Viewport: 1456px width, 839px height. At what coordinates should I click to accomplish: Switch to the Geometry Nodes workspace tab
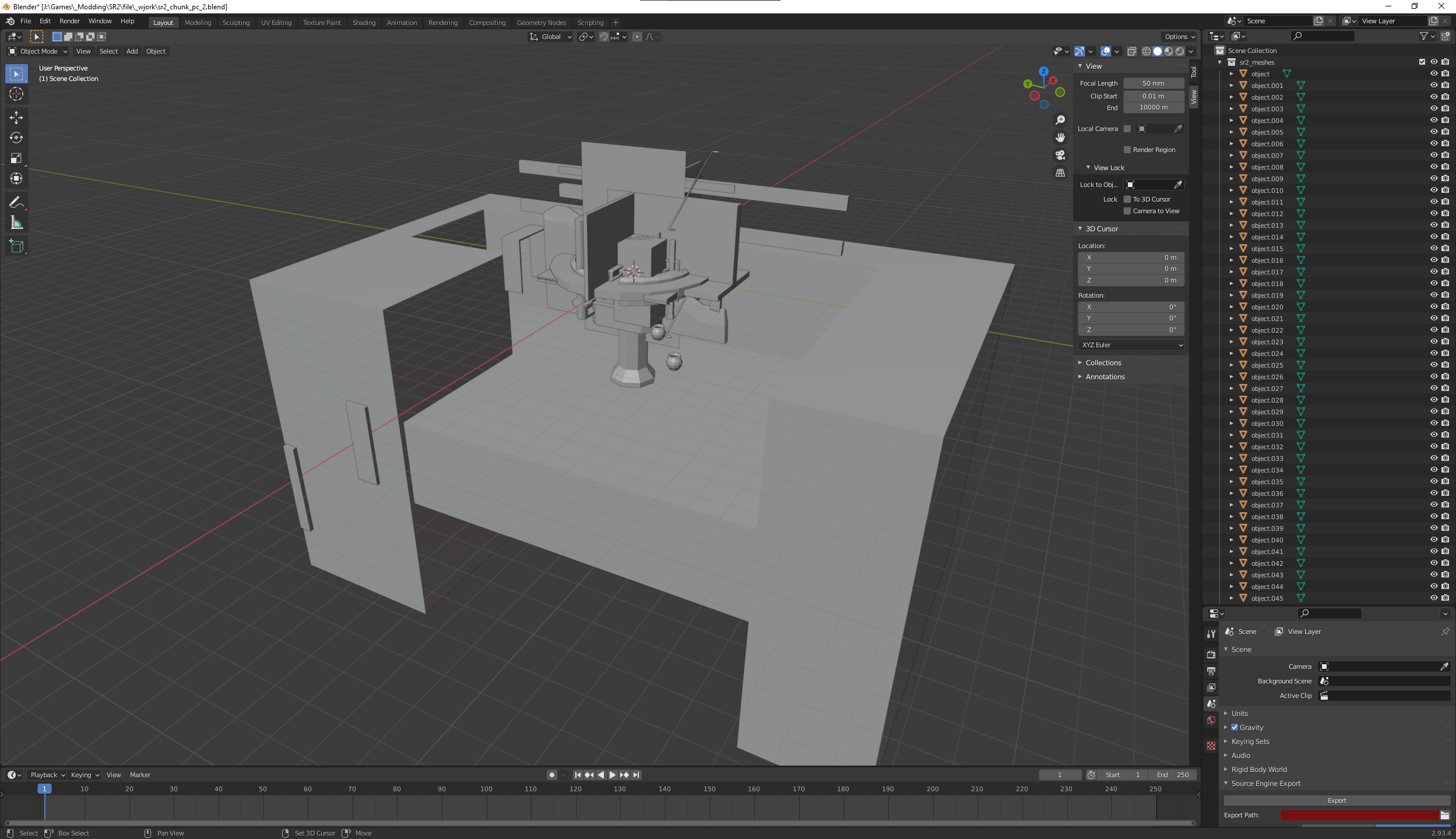click(541, 23)
